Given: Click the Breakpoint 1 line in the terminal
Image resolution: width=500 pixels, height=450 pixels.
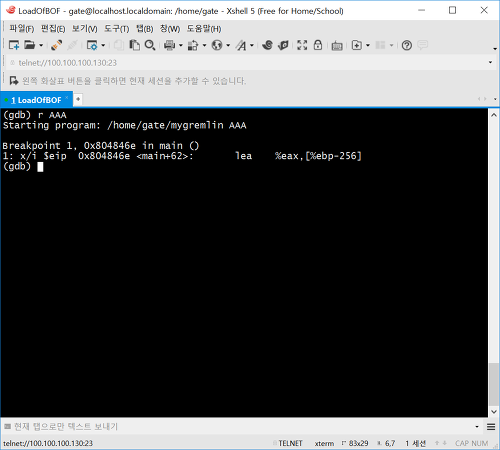Looking at the screenshot, I should (x=101, y=146).
